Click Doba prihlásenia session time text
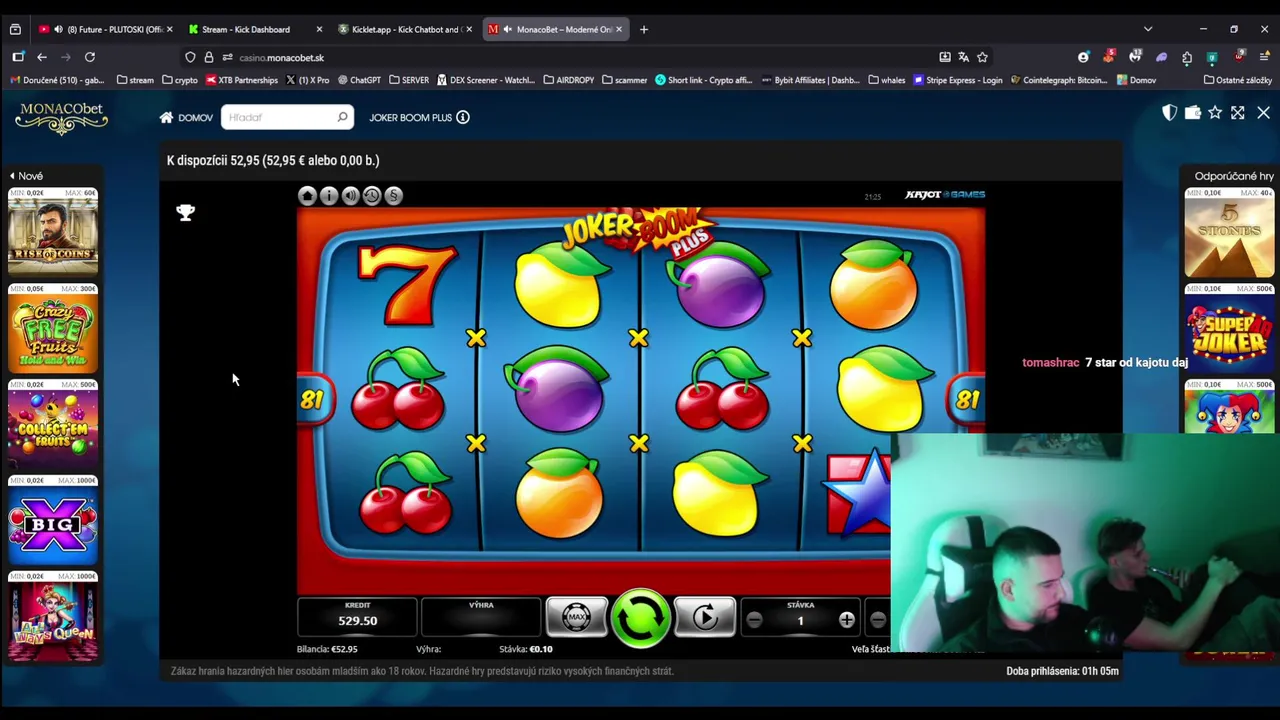 click(1062, 671)
